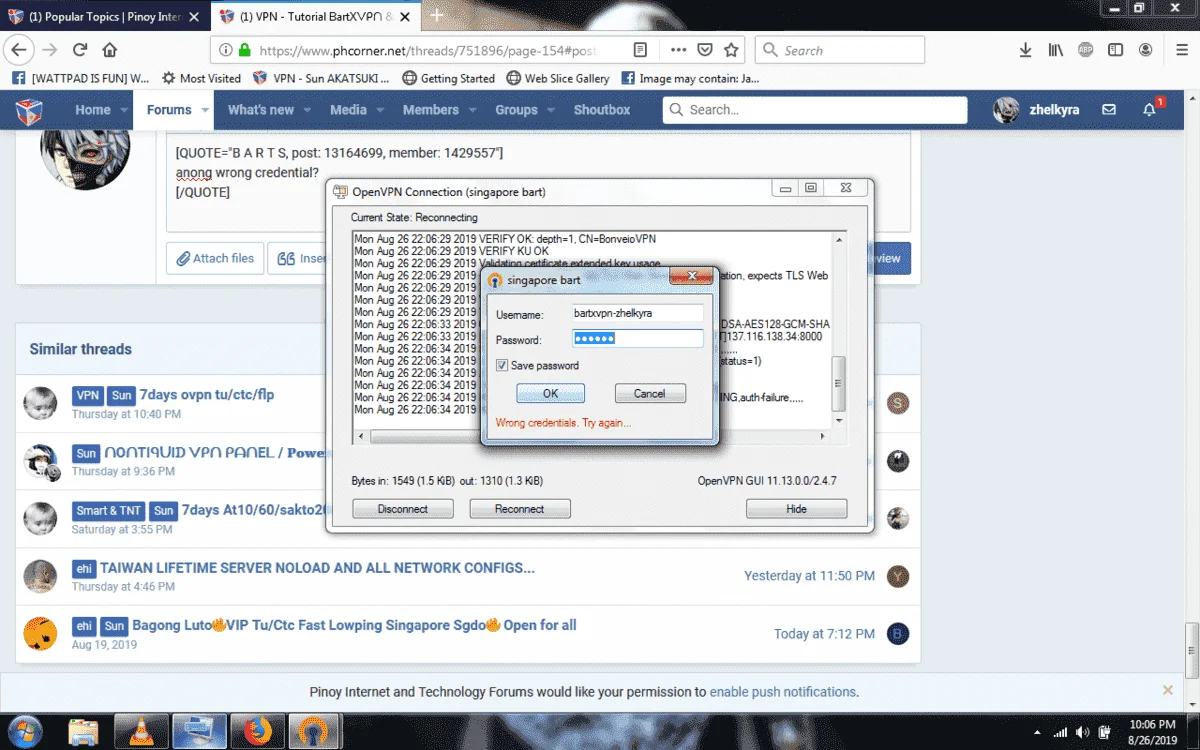Open the Shoutbox nav item
This screenshot has height=750, width=1200.
(602, 110)
